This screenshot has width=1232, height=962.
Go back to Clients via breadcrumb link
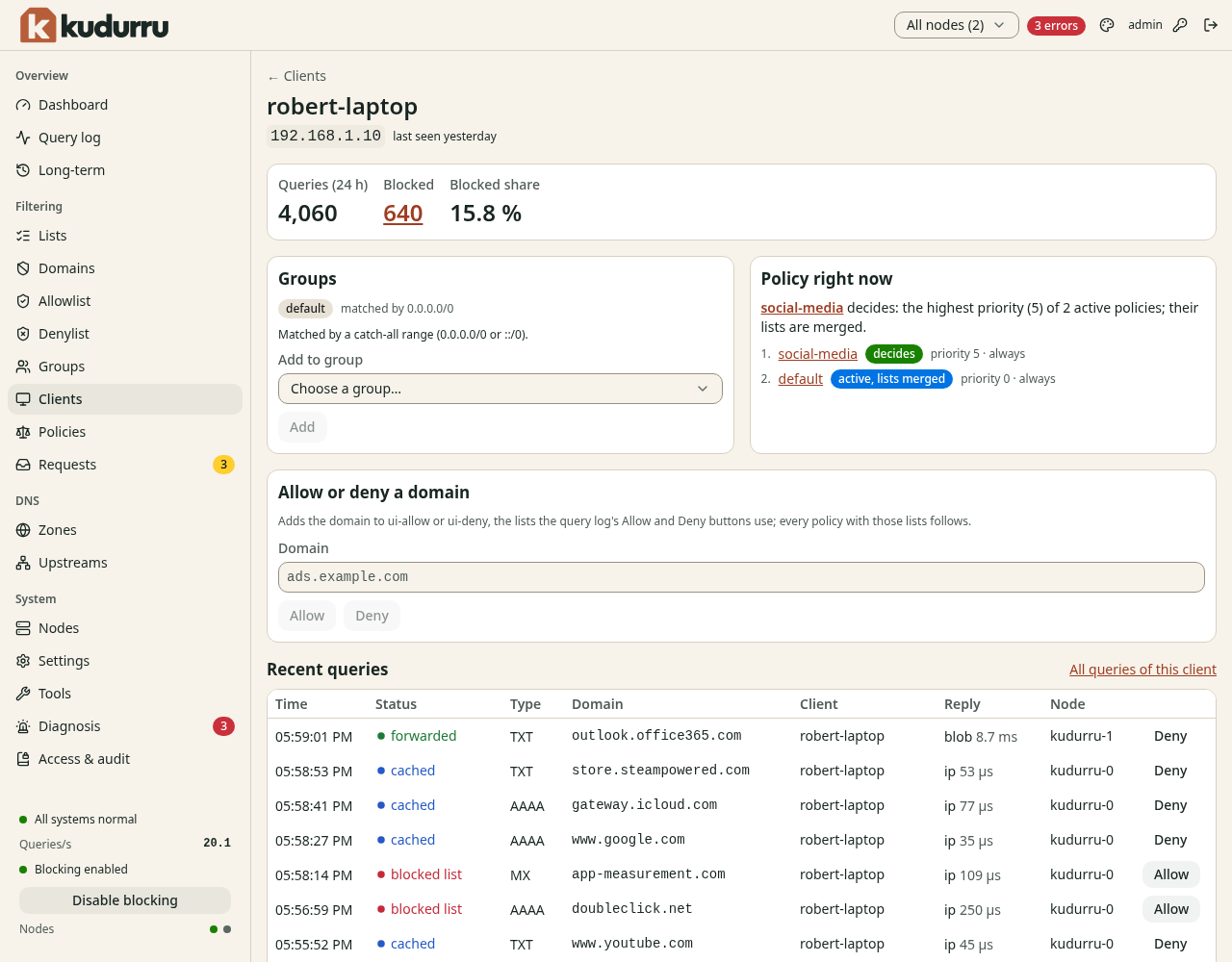coord(296,76)
